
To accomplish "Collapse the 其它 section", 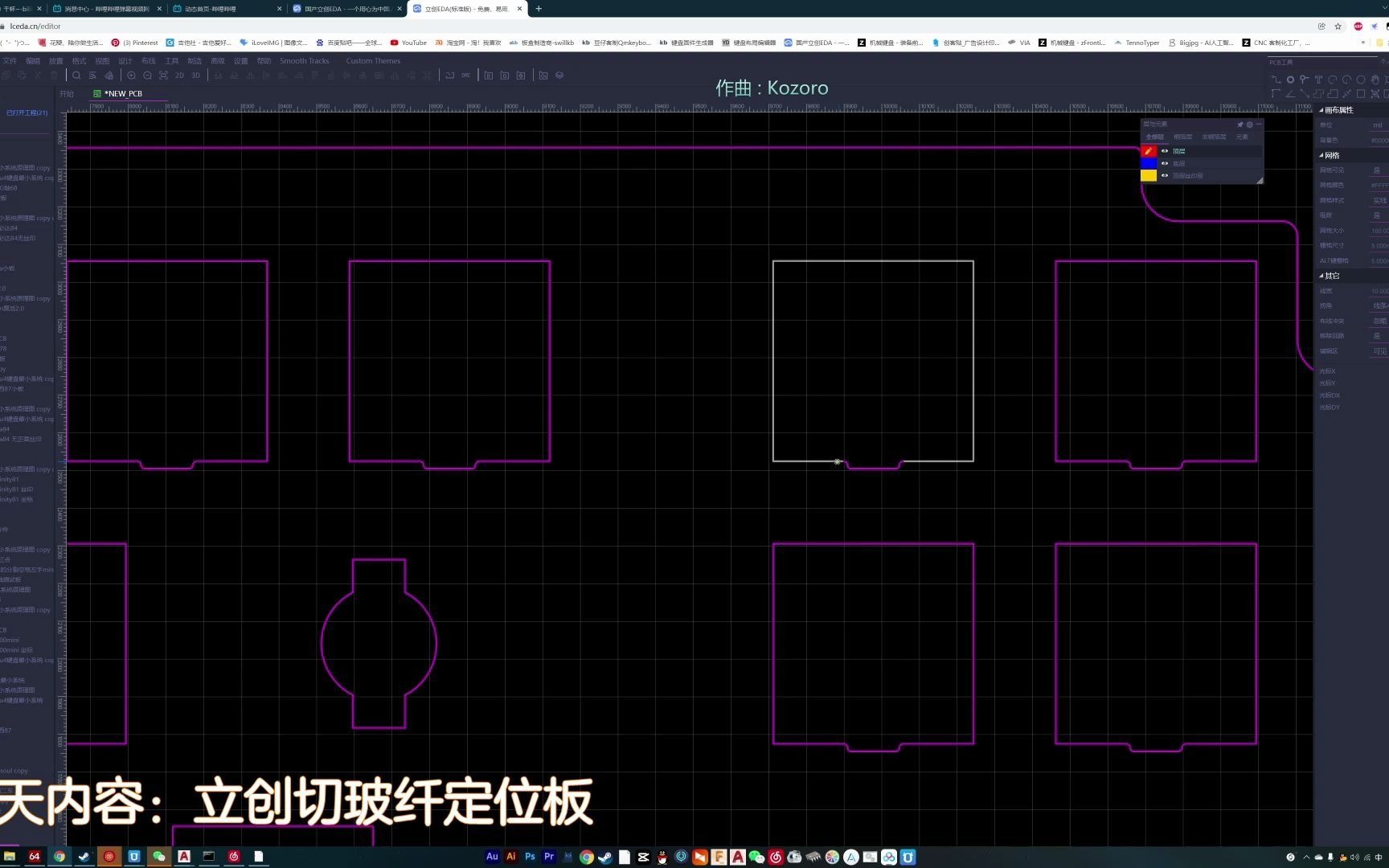I will [1321, 276].
